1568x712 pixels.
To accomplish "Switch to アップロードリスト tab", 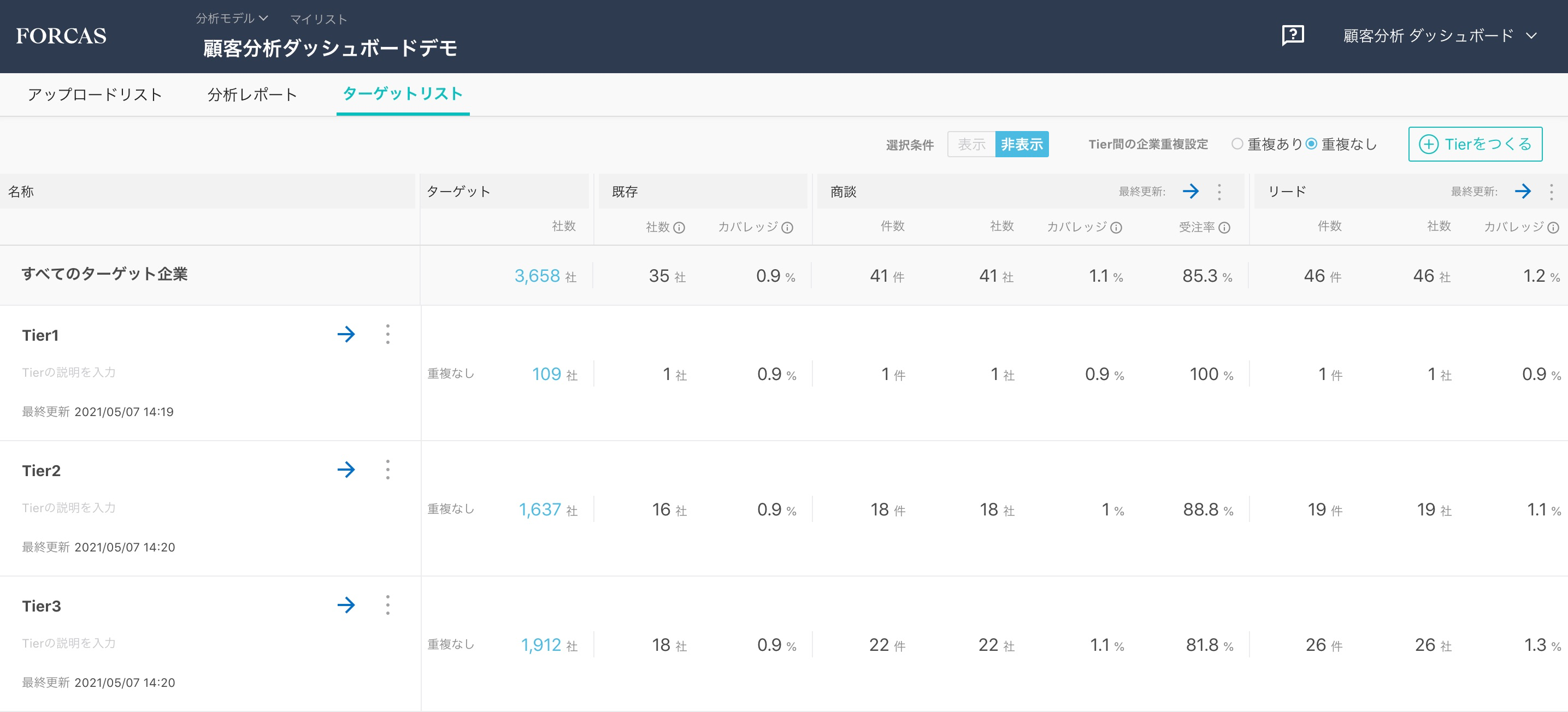I will (x=95, y=94).
